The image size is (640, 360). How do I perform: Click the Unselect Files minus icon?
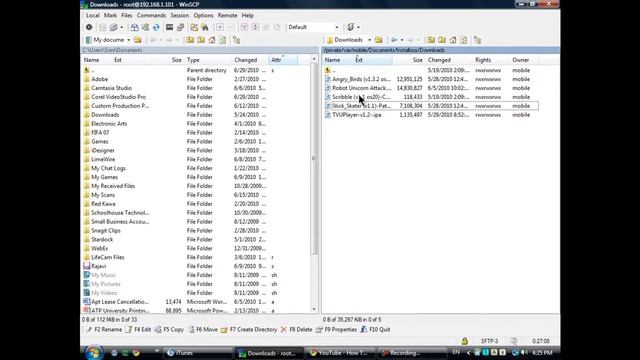pos(231,27)
